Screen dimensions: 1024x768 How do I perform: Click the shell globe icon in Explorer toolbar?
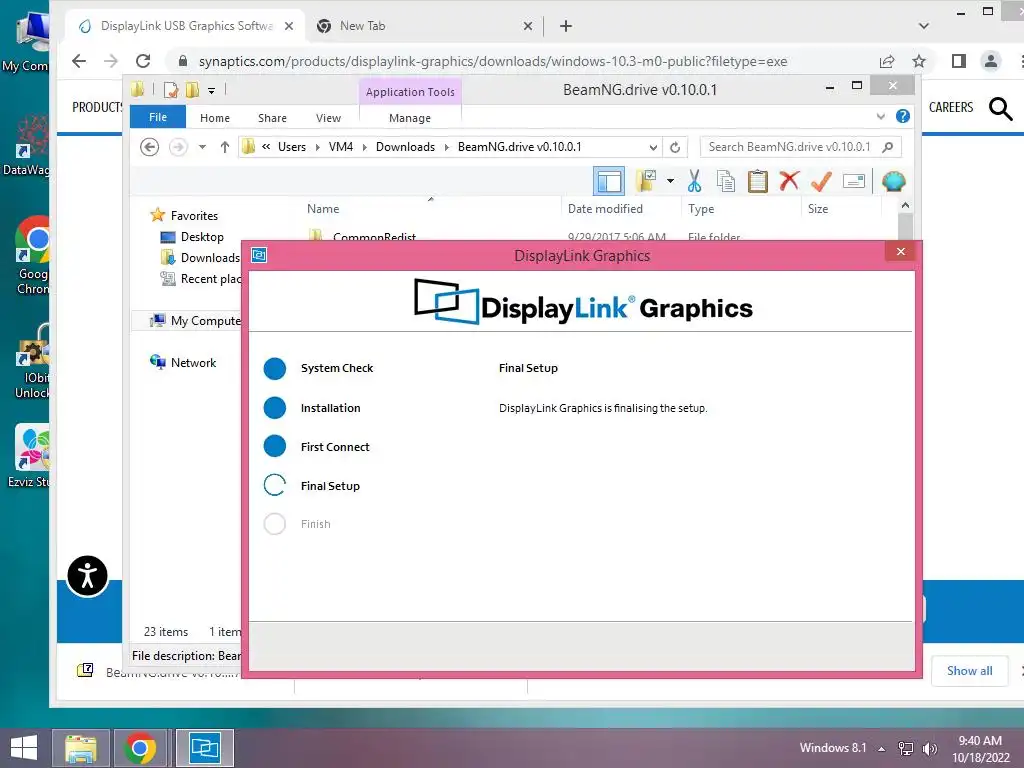[x=893, y=181]
